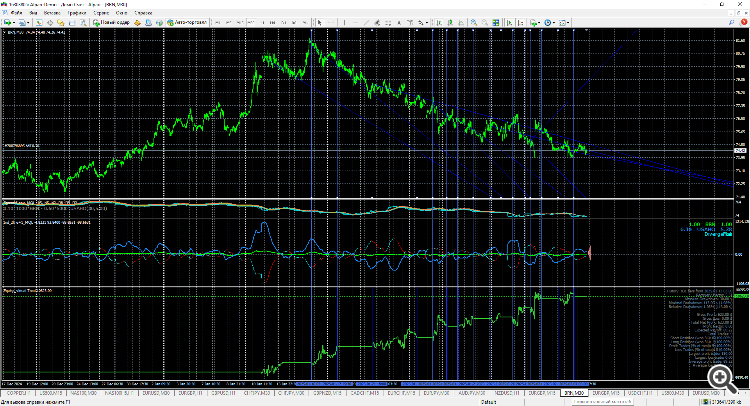Select the Trendline drawing tool
Image resolution: width=750 pixels, height=406 pixels.
click(x=366, y=22)
